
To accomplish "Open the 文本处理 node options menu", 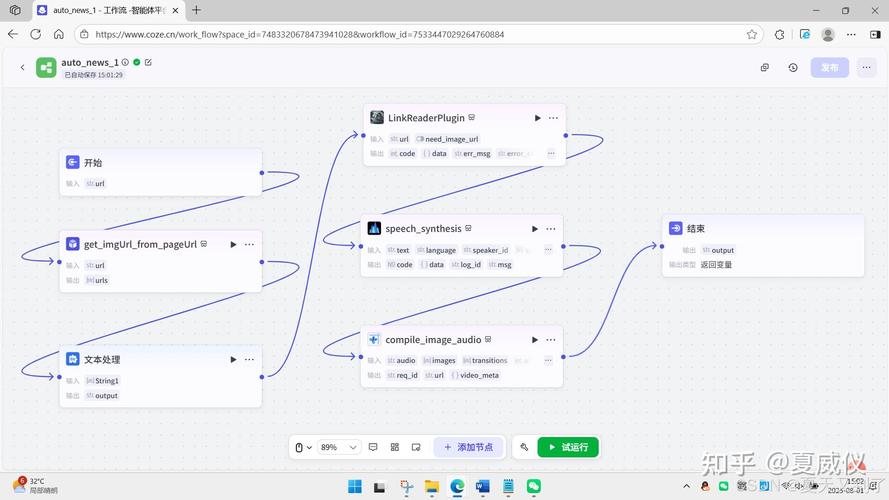I will tap(249, 359).
